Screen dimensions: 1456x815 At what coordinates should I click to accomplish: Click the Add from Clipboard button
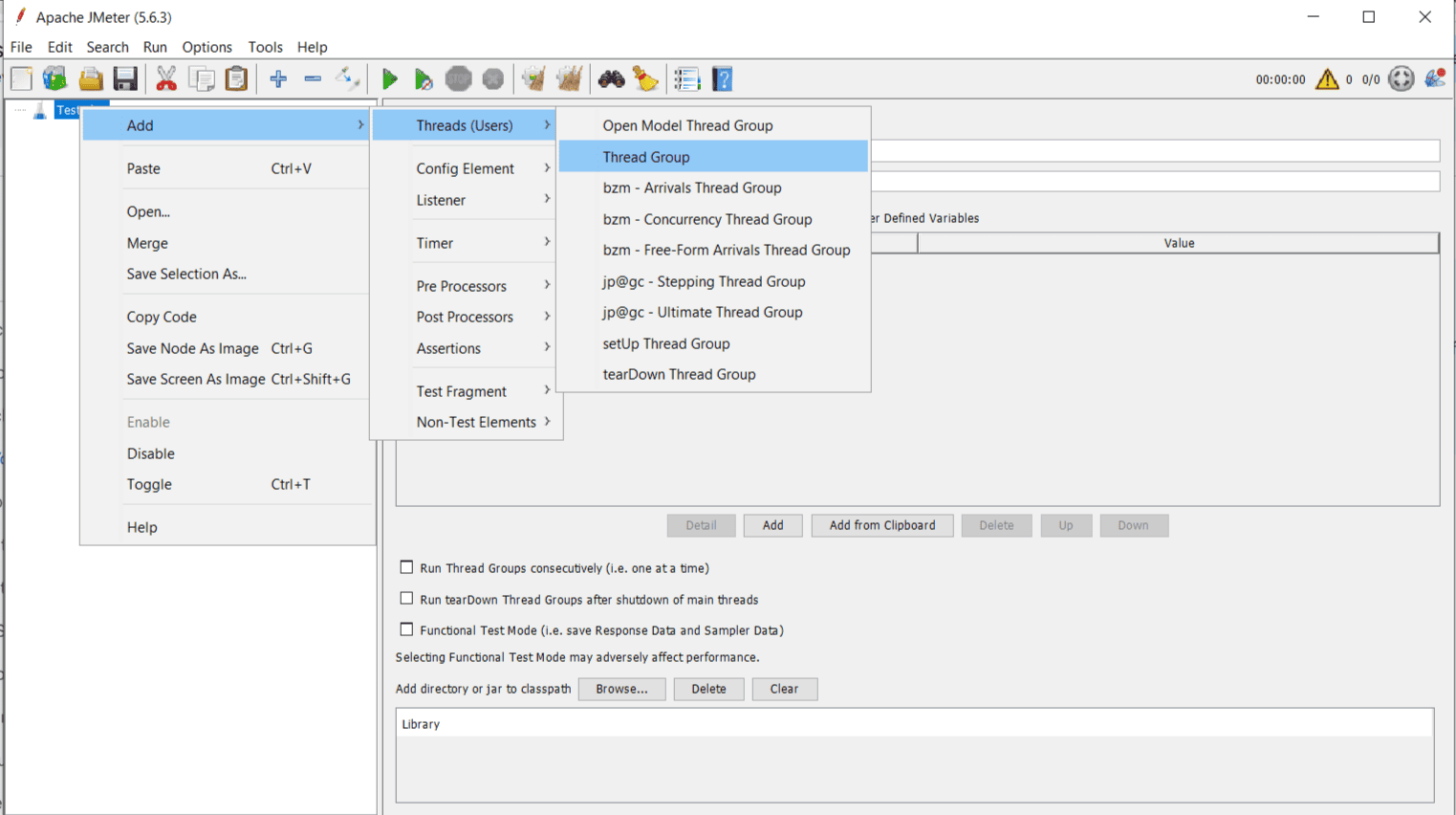881,525
